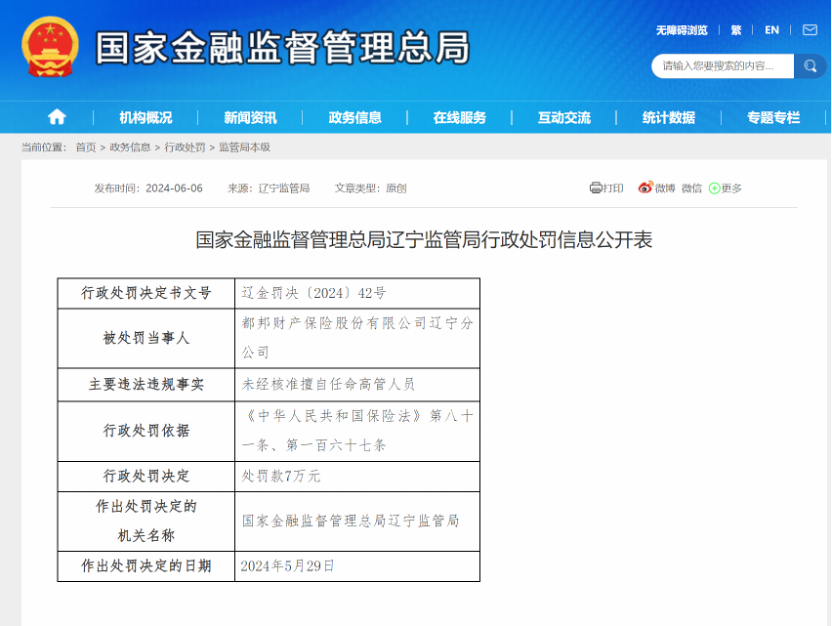Click the row label 行政处罚决定
Viewport: 832px width, 626px height.
click(x=146, y=476)
